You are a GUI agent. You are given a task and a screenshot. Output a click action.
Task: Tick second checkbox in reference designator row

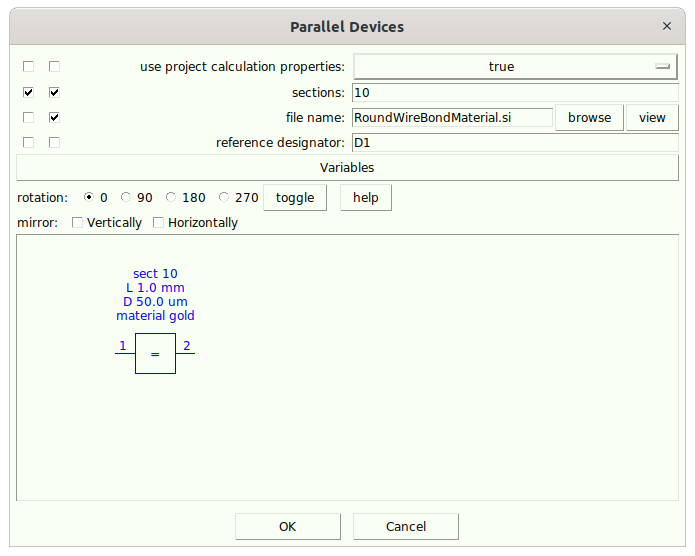(54, 142)
